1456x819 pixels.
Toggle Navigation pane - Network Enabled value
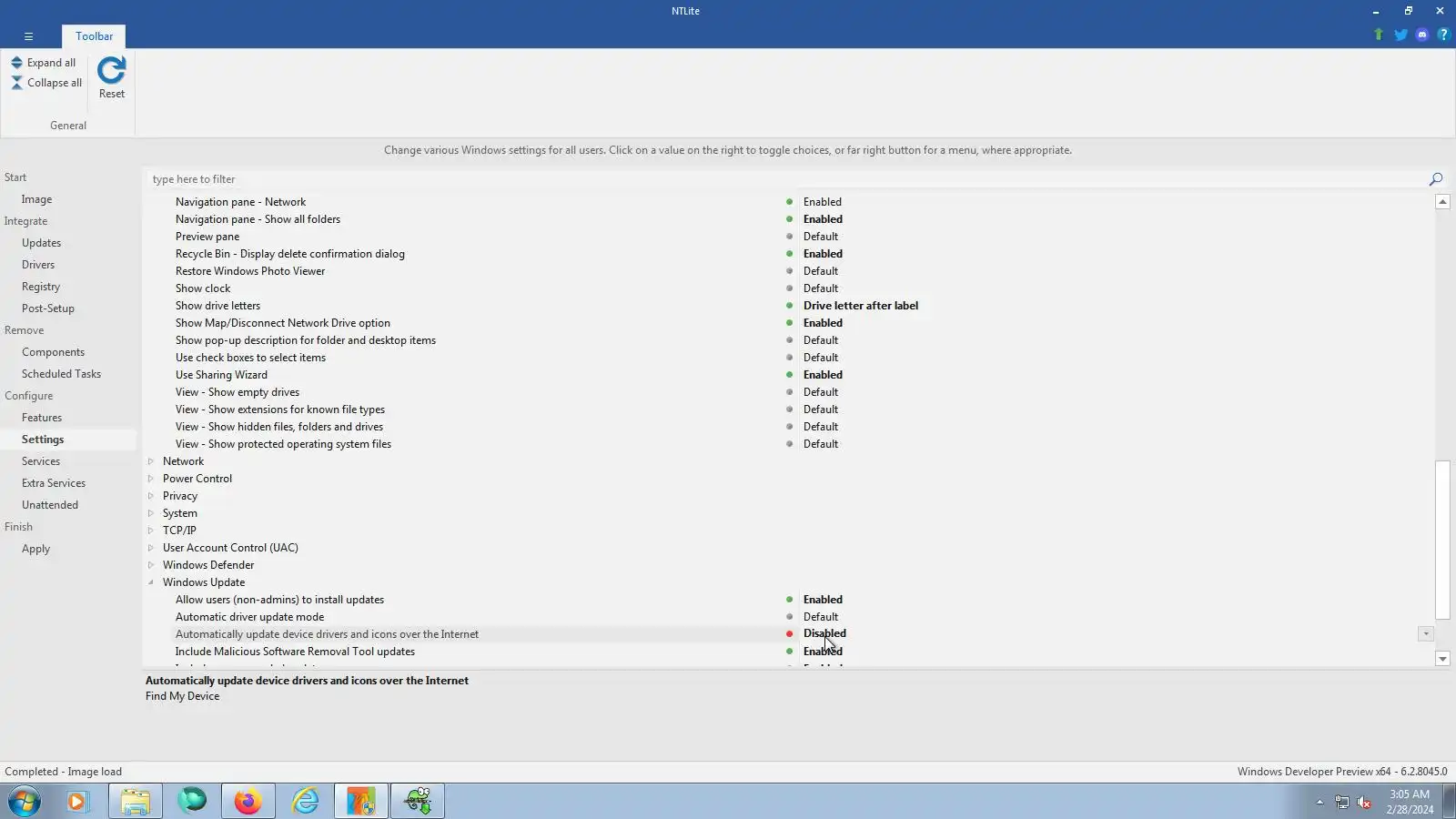coord(823,202)
